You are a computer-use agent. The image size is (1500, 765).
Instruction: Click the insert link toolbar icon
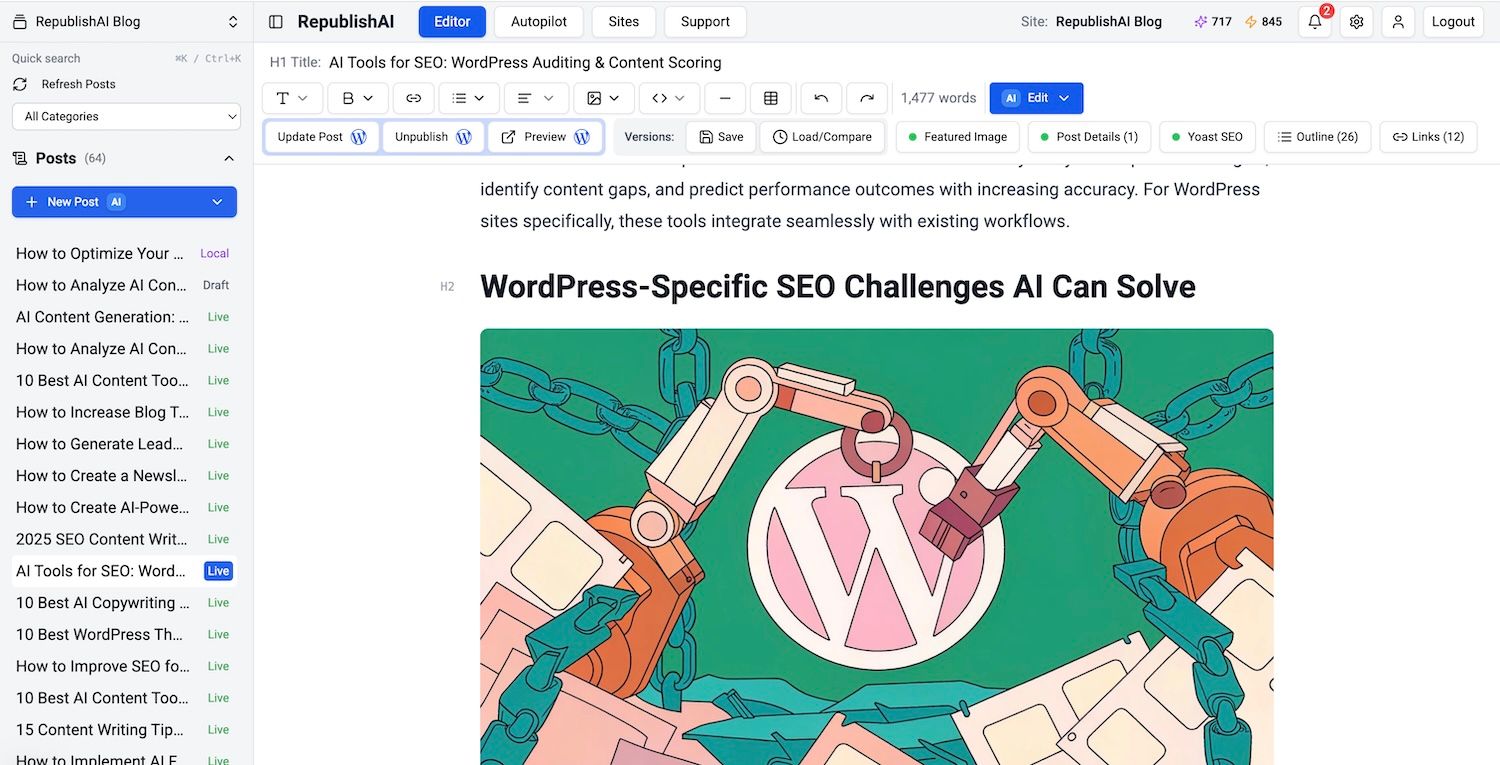(x=413, y=98)
